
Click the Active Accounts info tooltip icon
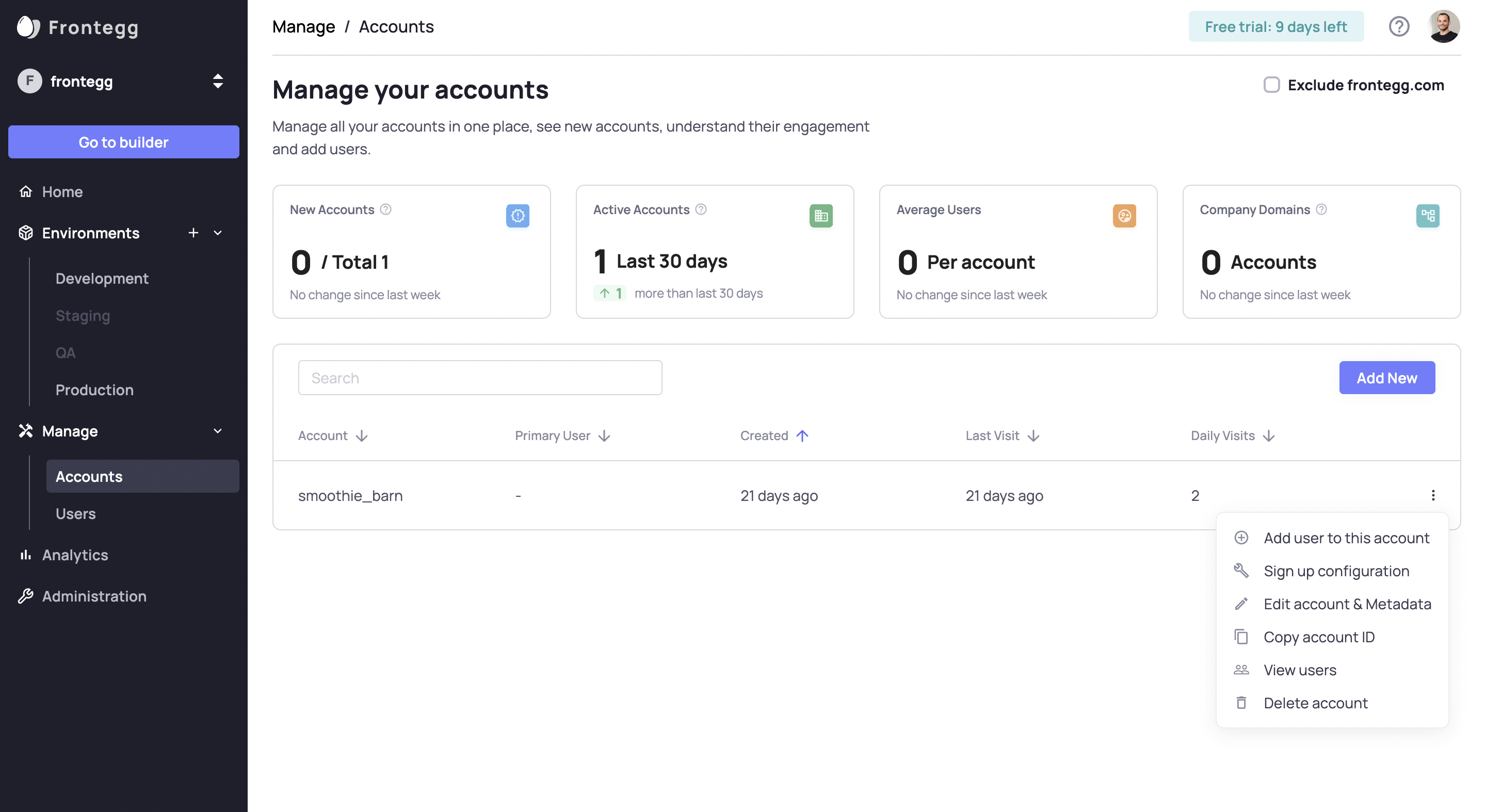(701, 209)
